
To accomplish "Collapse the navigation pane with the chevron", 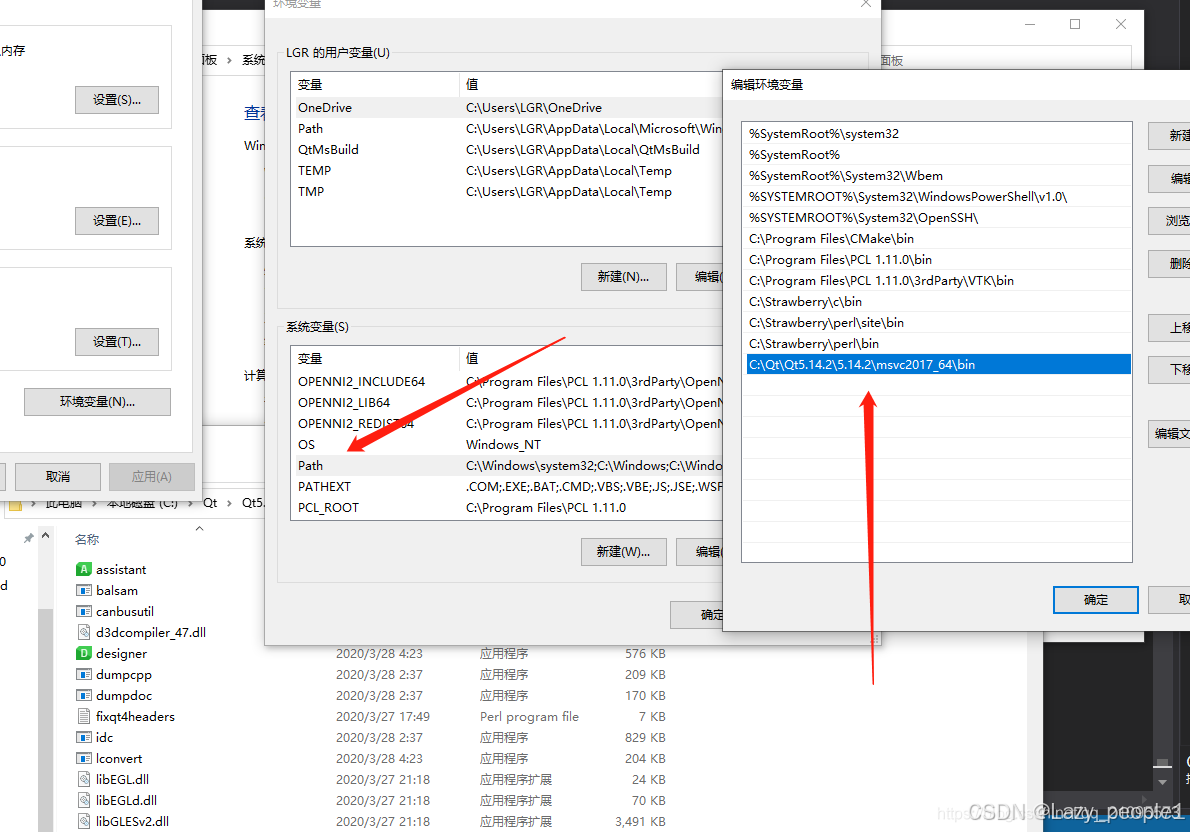I will pyautogui.click(x=45, y=535).
